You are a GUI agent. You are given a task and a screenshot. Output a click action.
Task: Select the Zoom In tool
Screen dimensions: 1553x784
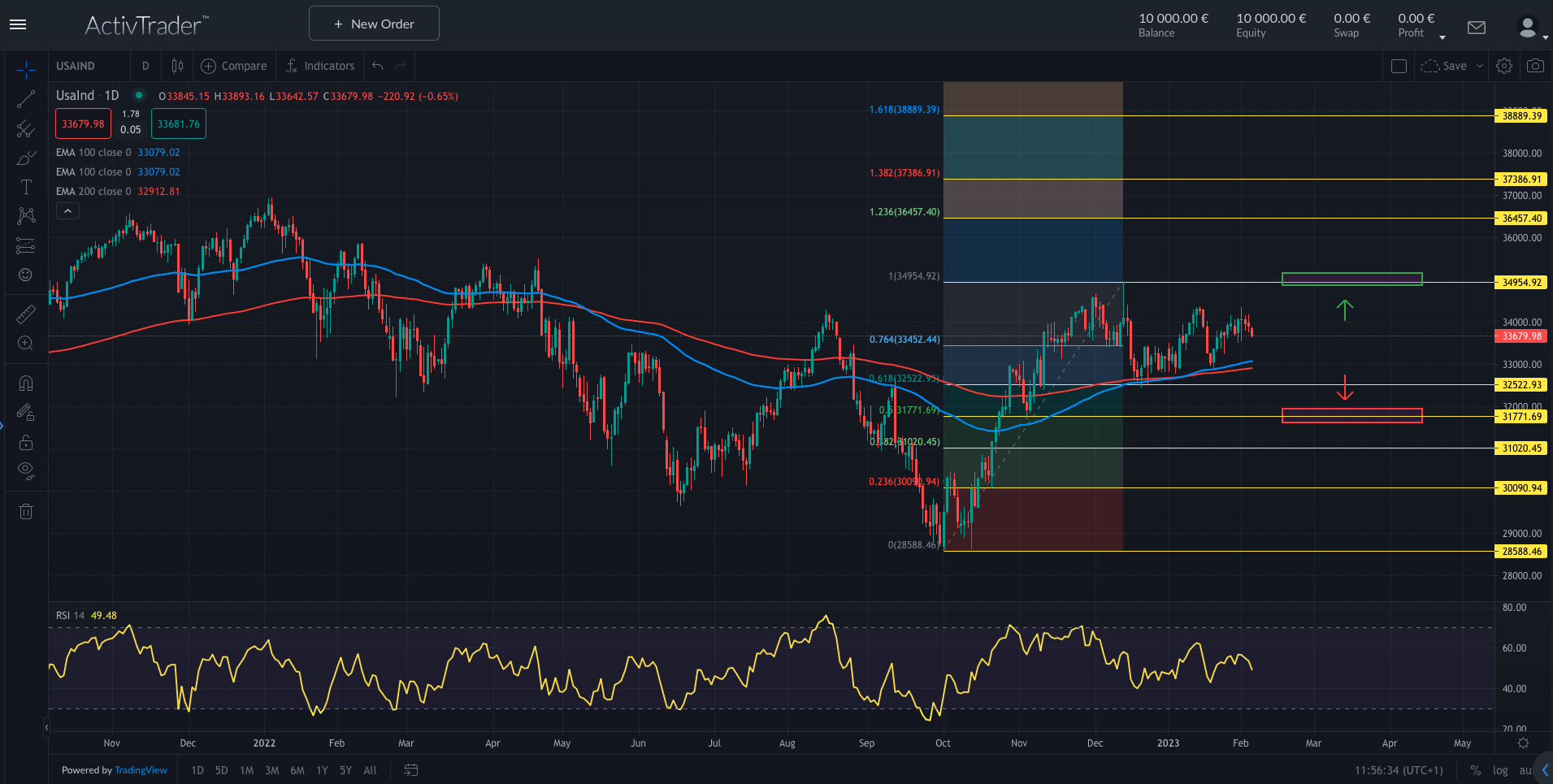25,342
